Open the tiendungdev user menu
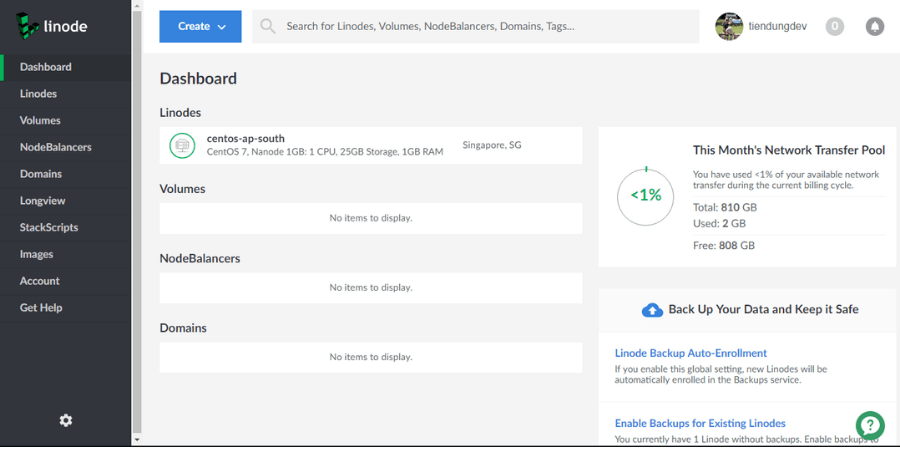This screenshot has width=900, height=450. [761, 26]
